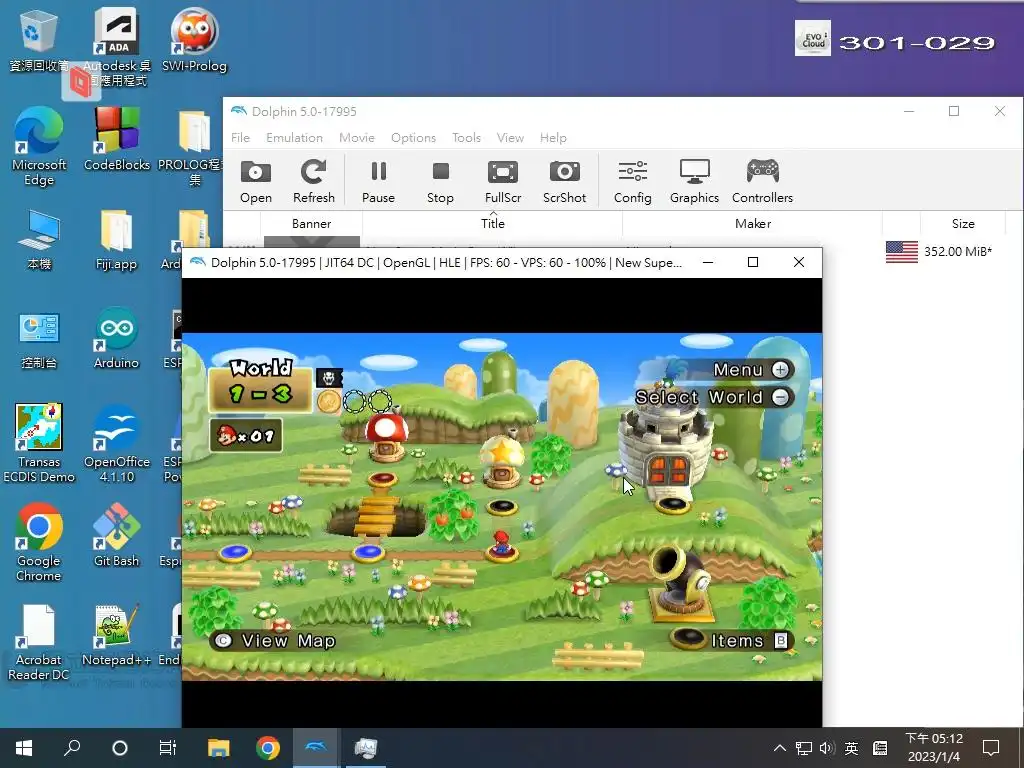Click Mario on the world map
This screenshot has width=1024, height=768.
coord(501,543)
